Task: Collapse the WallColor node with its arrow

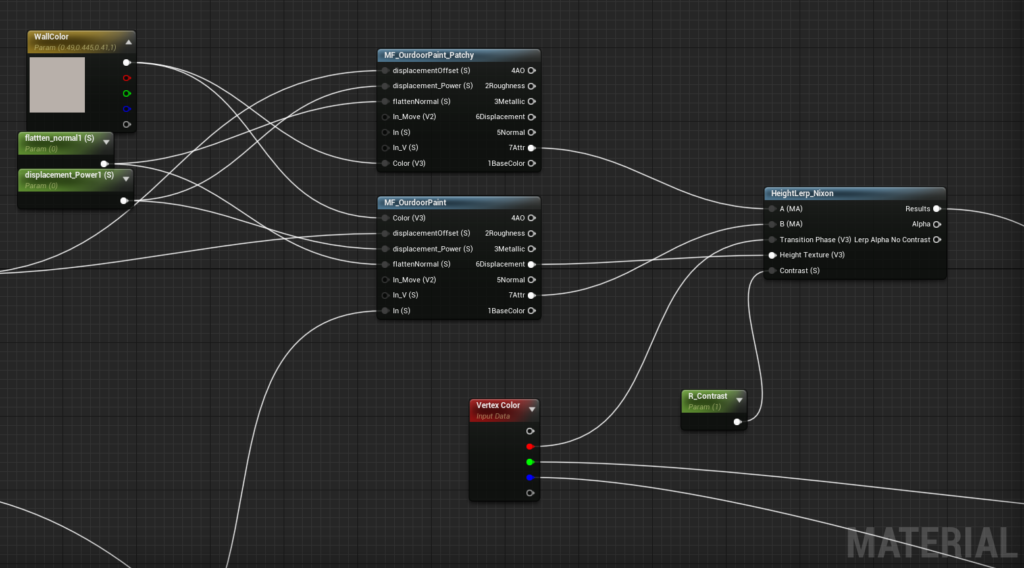Action: [x=129, y=42]
